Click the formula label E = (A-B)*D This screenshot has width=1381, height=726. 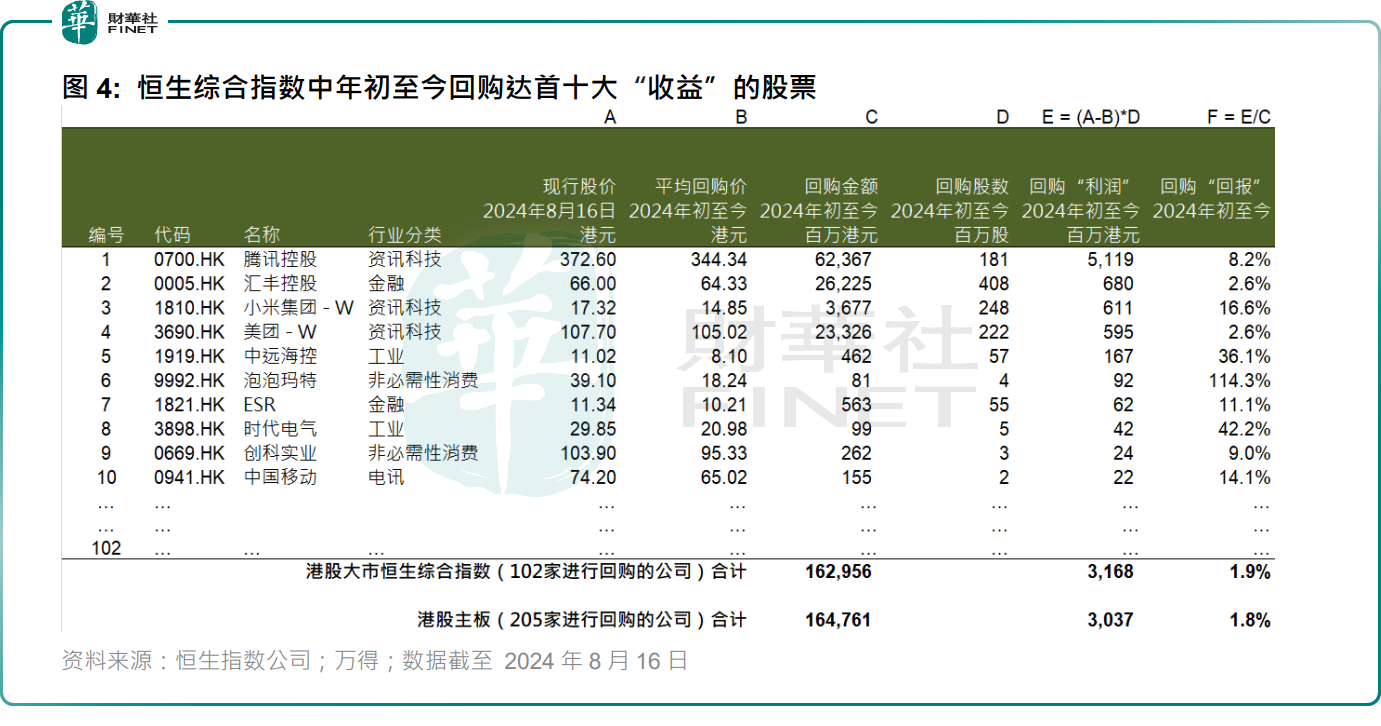point(1091,117)
